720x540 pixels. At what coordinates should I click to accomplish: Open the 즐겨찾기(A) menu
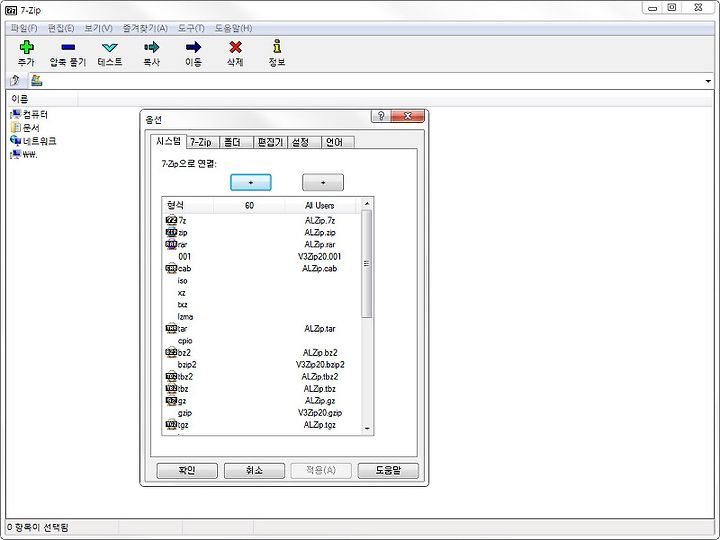[145, 28]
